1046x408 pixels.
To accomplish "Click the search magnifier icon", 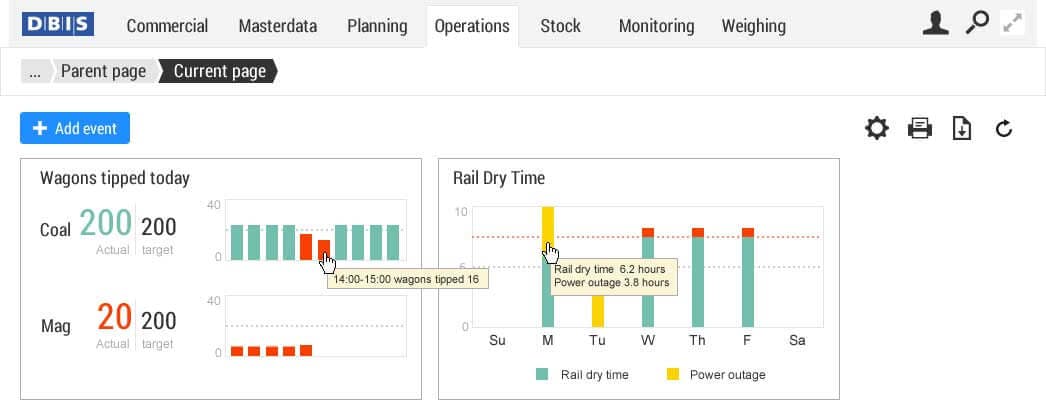I will pyautogui.click(x=976, y=24).
